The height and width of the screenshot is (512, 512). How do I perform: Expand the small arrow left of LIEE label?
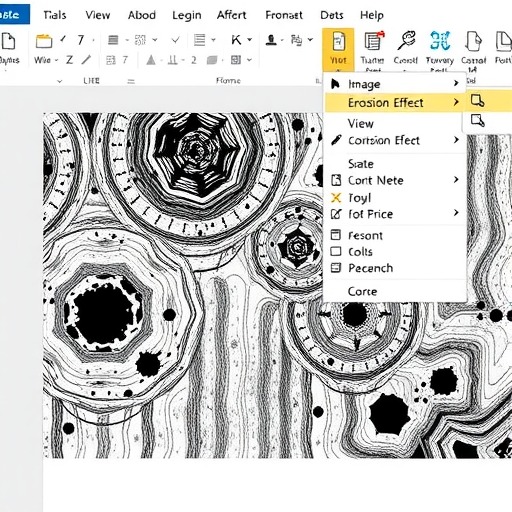(60, 81)
